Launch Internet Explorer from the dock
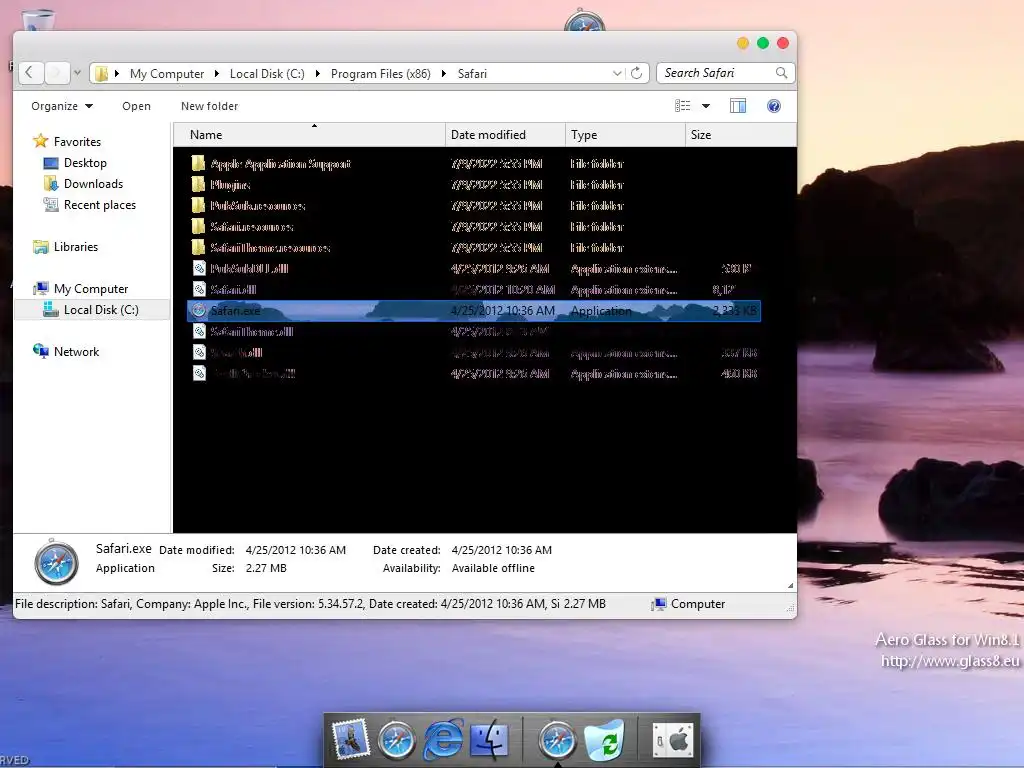This screenshot has height=768, width=1024. (443, 739)
